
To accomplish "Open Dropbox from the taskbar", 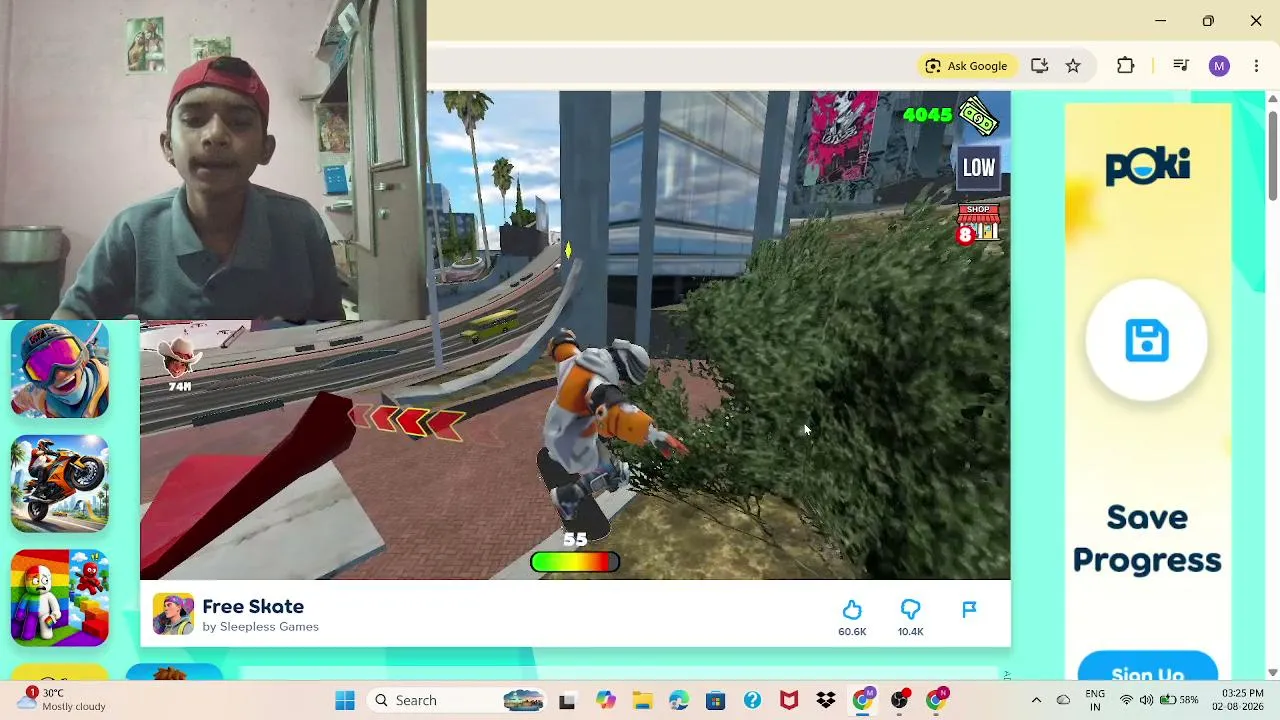I will pyautogui.click(x=826, y=700).
